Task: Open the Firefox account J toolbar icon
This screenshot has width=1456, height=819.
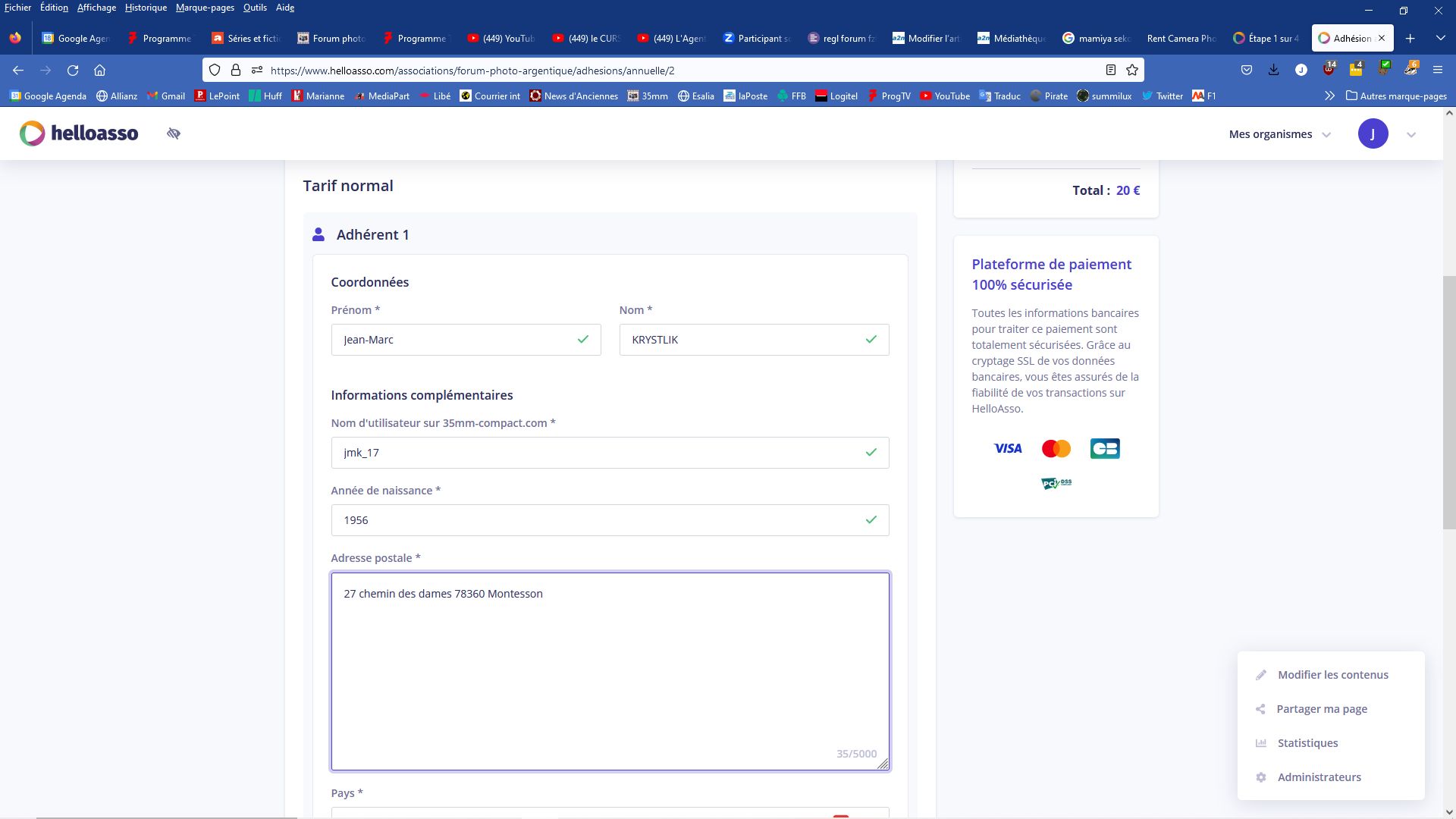Action: (x=1301, y=70)
